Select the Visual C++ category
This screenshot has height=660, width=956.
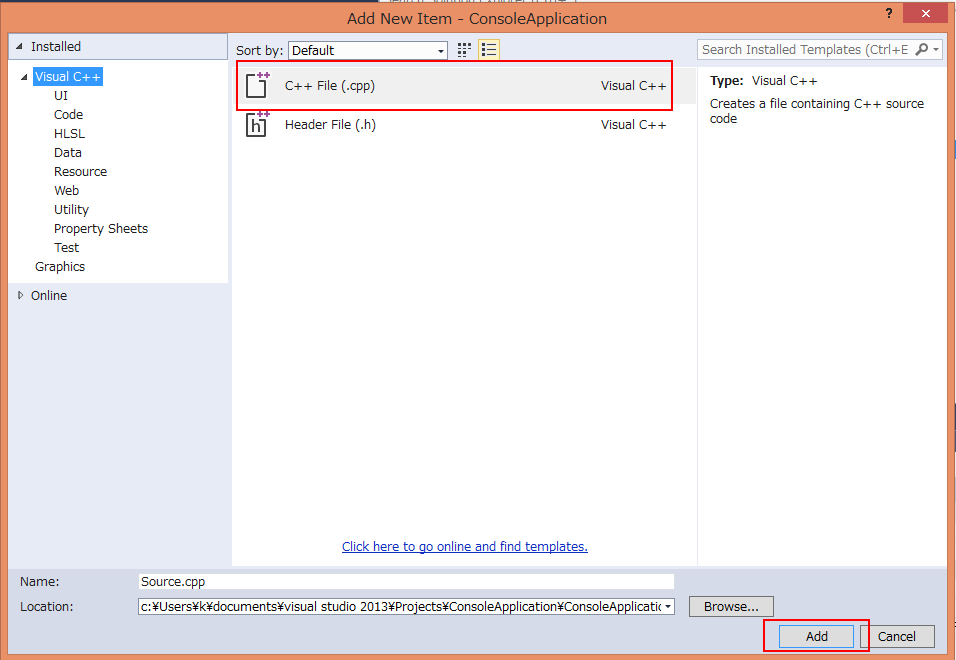coord(68,77)
